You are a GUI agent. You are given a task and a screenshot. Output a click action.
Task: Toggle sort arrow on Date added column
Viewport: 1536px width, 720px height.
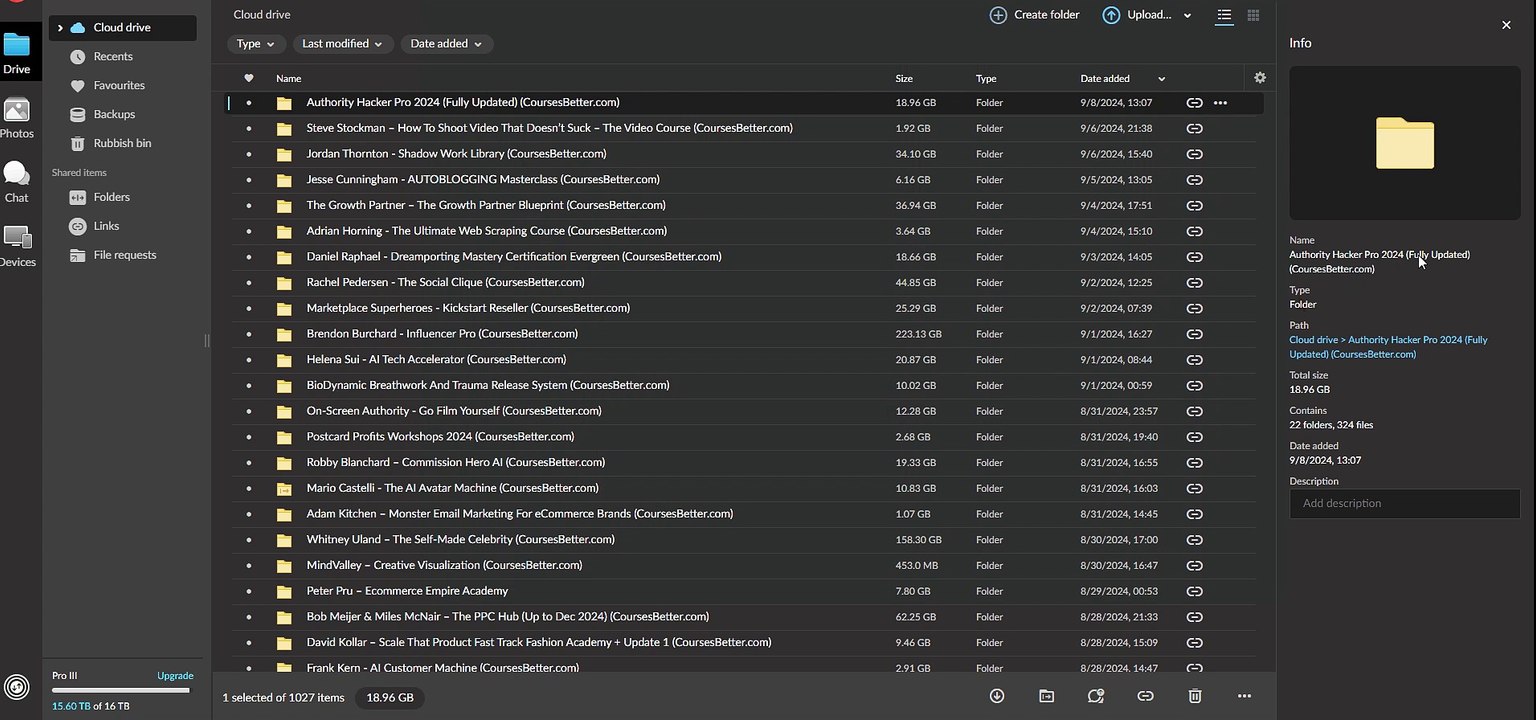click(x=1161, y=78)
